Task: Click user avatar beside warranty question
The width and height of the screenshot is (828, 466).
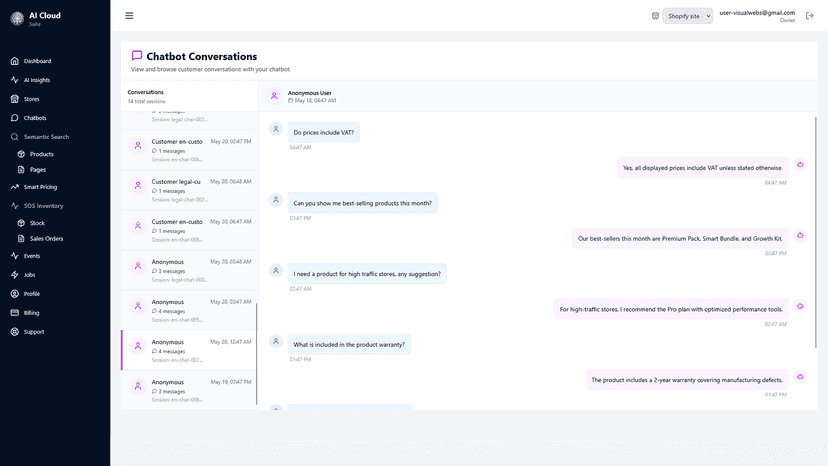Action: pyautogui.click(x=276, y=341)
